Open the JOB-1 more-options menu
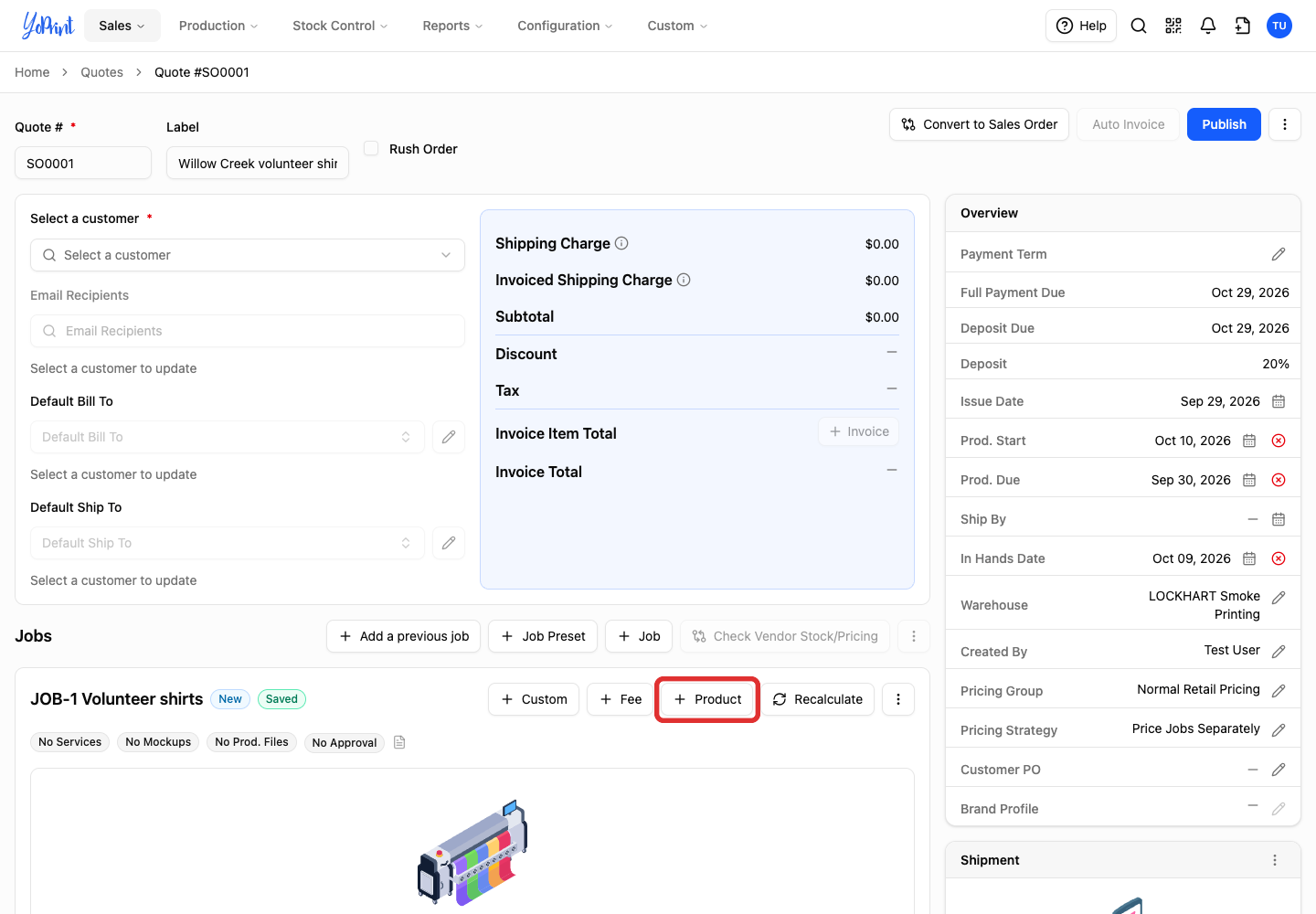Screen dimensions: 1316x914 click(898, 699)
